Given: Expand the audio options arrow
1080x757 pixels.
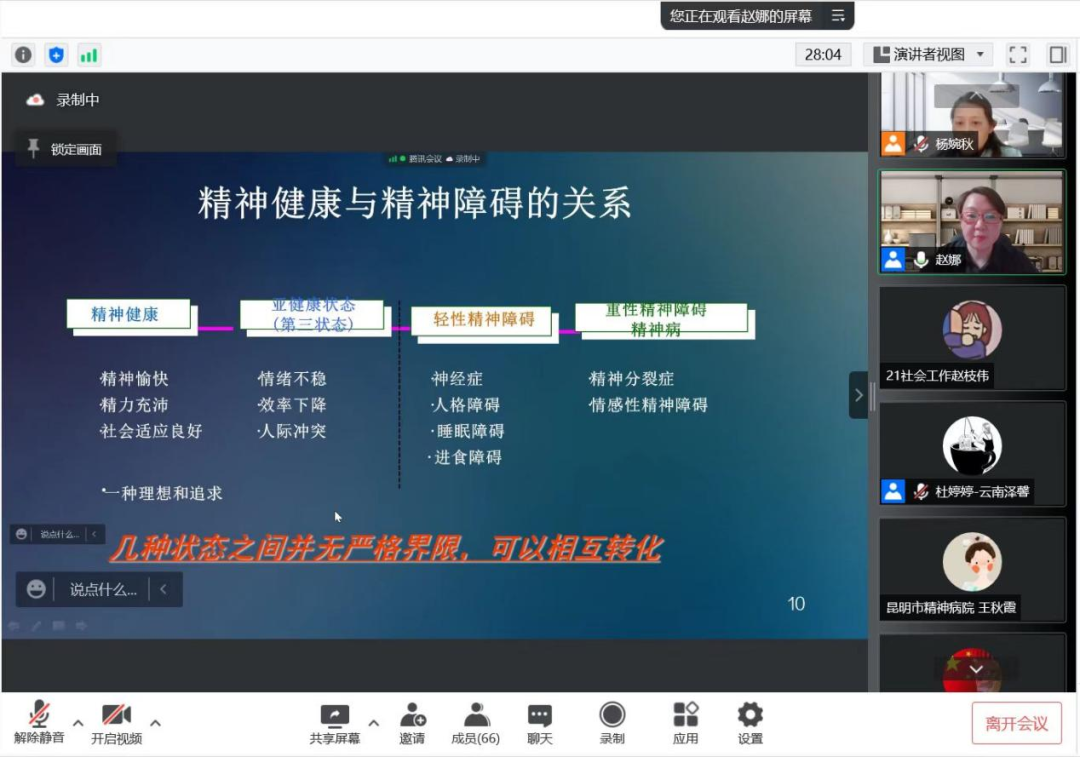Looking at the screenshot, I should (78, 722).
